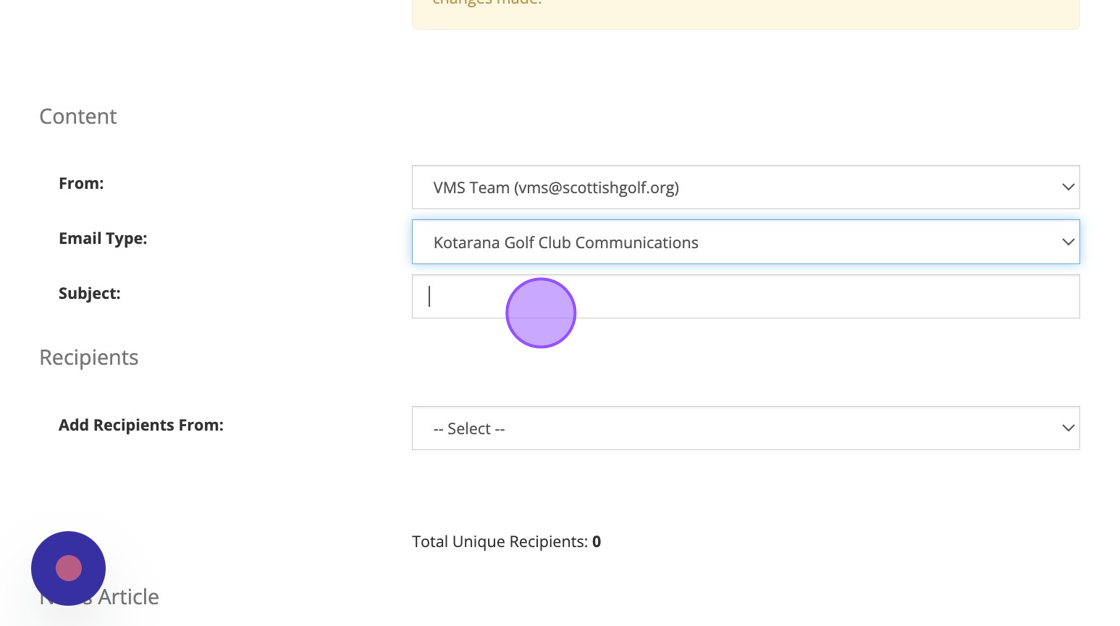Click the Email Type chevron arrow

1067,242
